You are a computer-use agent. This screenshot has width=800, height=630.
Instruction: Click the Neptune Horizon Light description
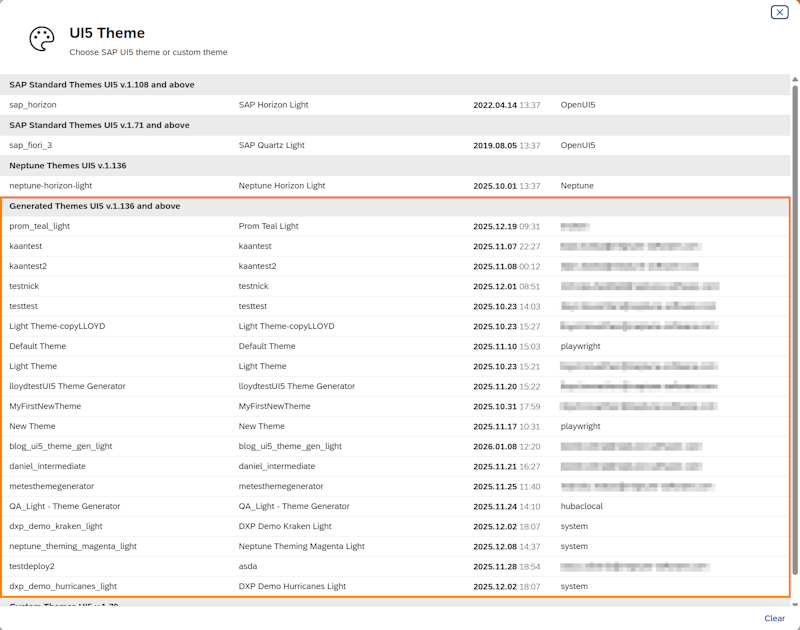(282, 186)
